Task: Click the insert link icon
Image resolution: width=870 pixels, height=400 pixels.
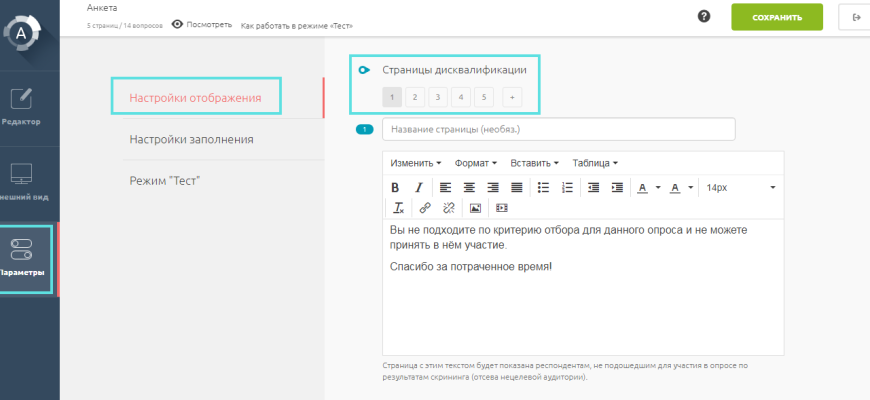Action: [425, 208]
